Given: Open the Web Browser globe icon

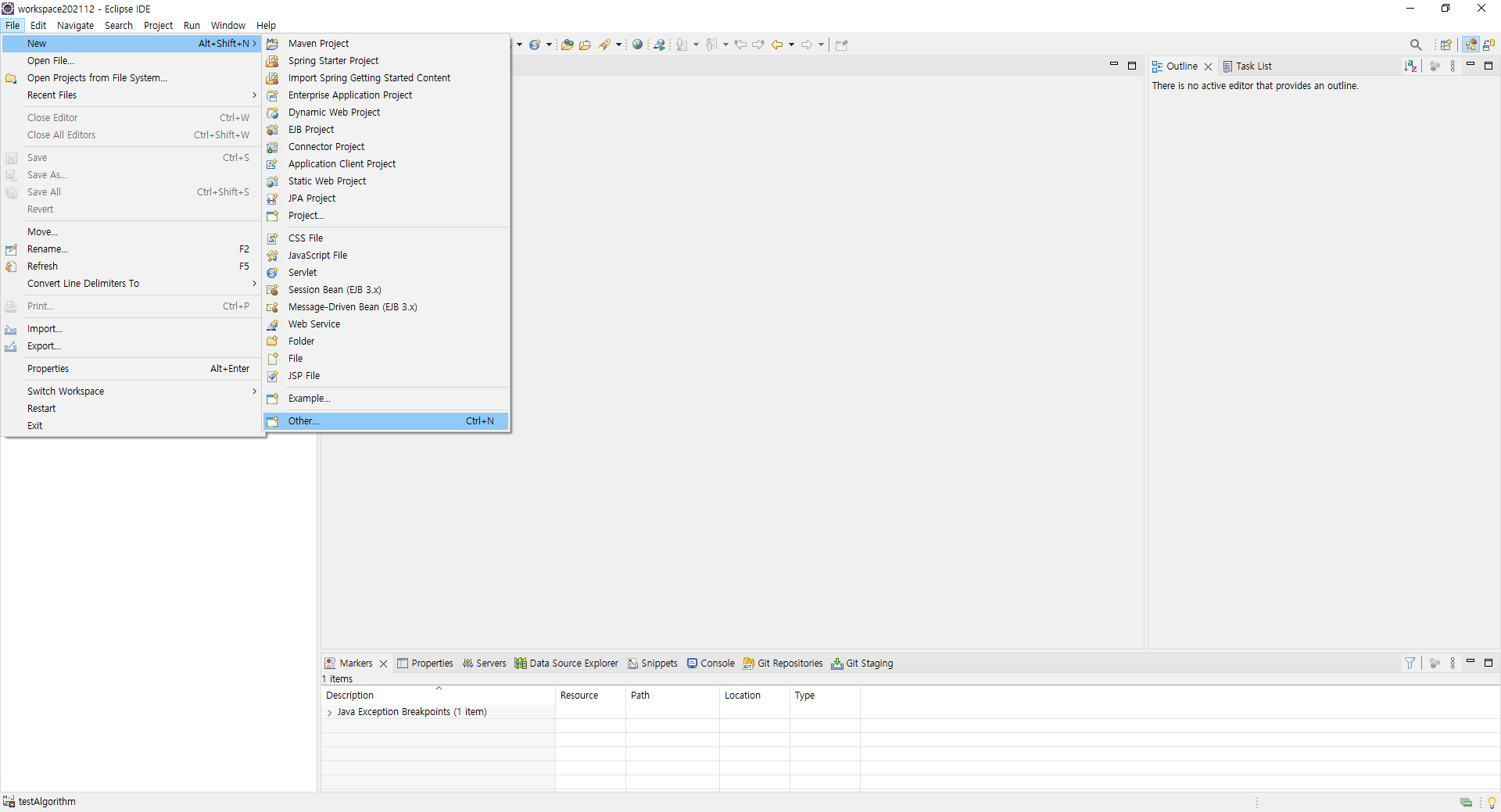Looking at the screenshot, I should pos(638,45).
